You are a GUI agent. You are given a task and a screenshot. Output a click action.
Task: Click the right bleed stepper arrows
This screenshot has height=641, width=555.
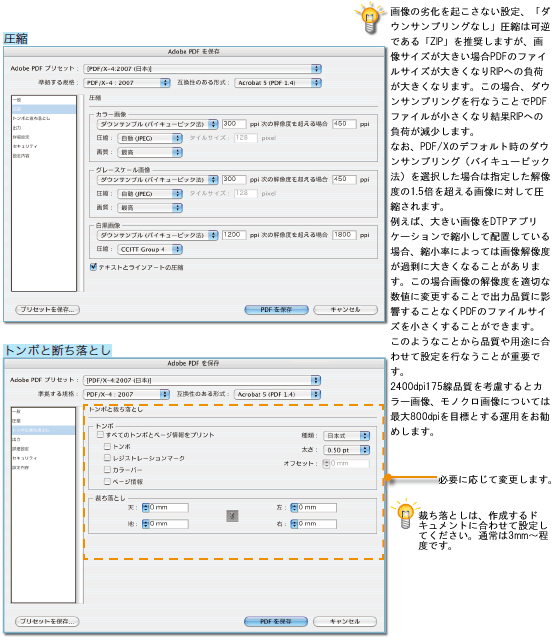294,524
